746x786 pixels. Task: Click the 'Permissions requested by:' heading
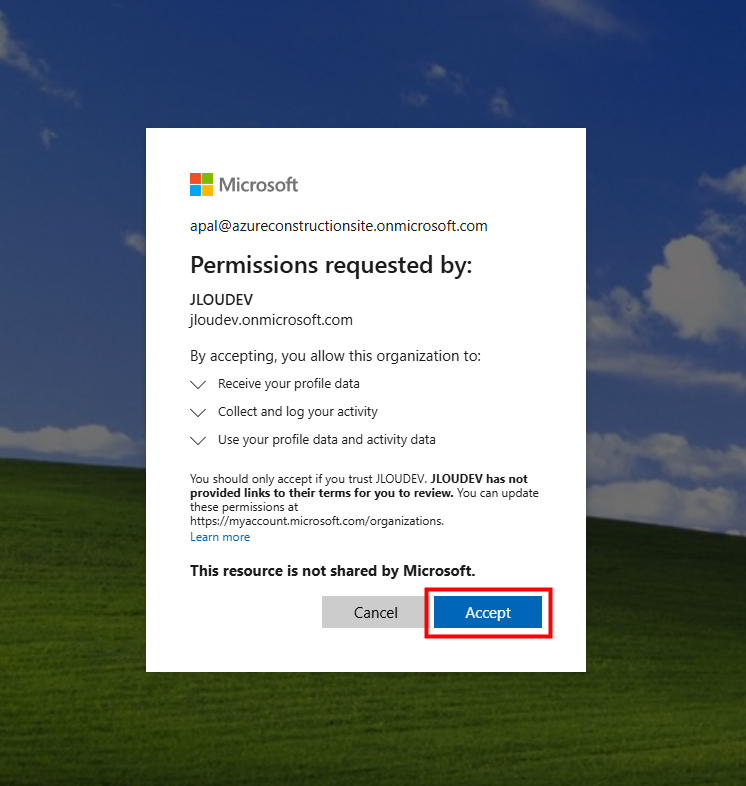point(330,265)
